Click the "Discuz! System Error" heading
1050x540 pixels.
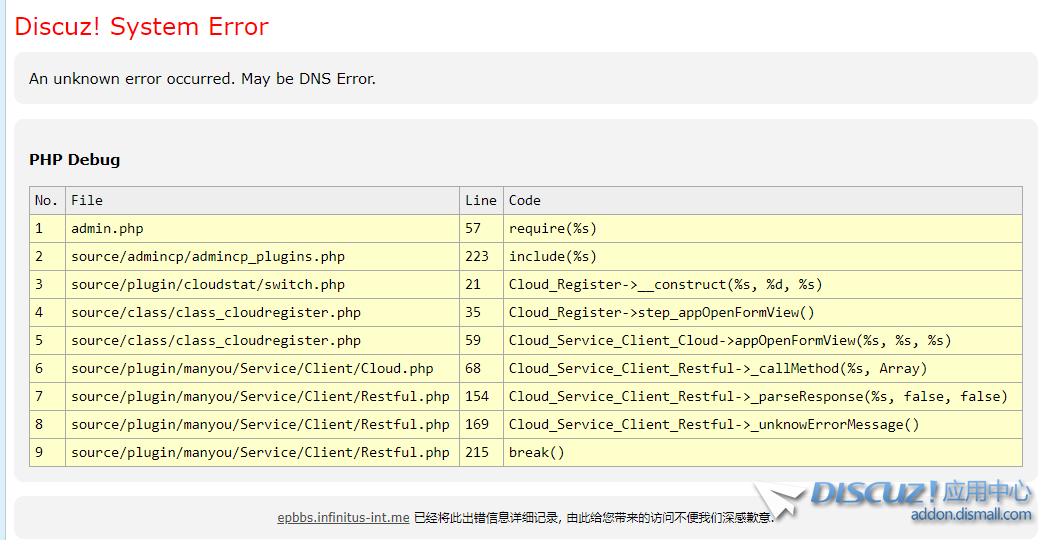tap(141, 27)
